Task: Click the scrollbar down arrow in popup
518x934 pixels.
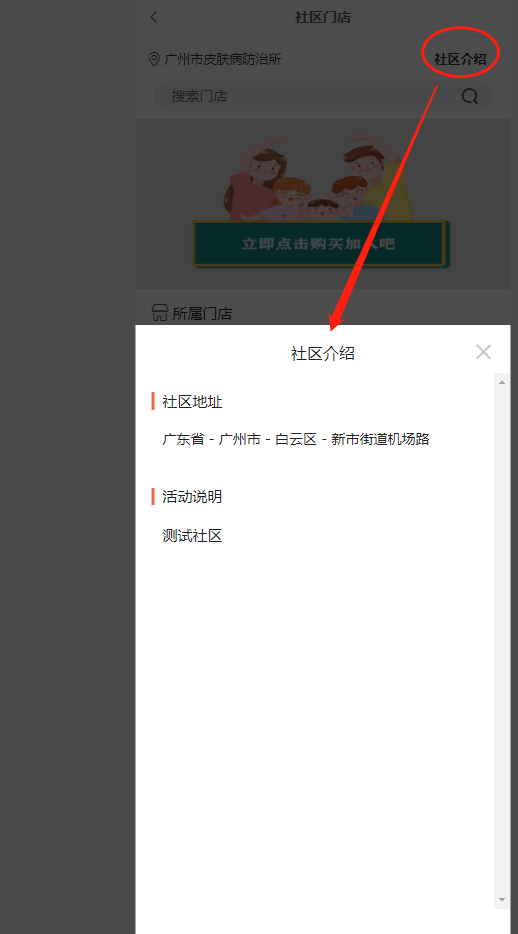Action: [x=502, y=899]
